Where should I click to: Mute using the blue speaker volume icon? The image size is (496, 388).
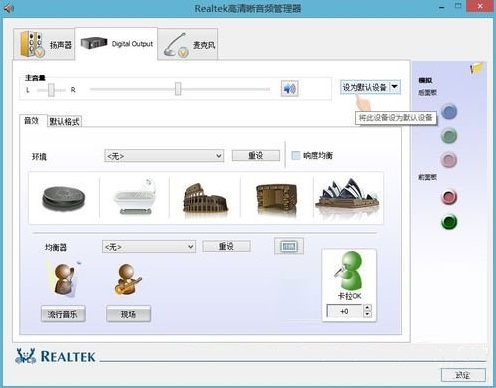pyautogui.click(x=289, y=89)
